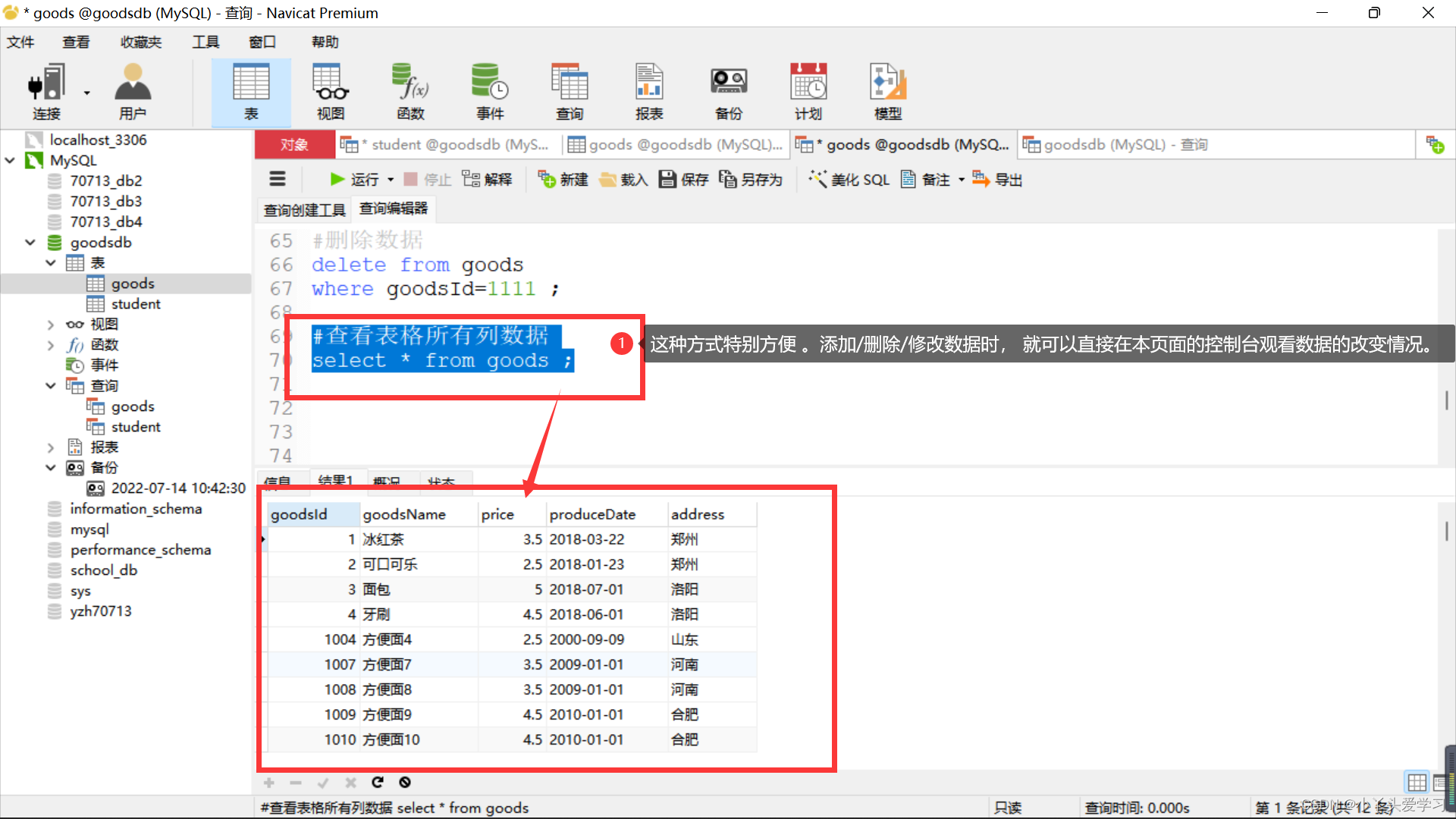Switch to 查询创建工具 tab
The width and height of the screenshot is (1456, 819).
pyautogui.click(x=304, y=209)
